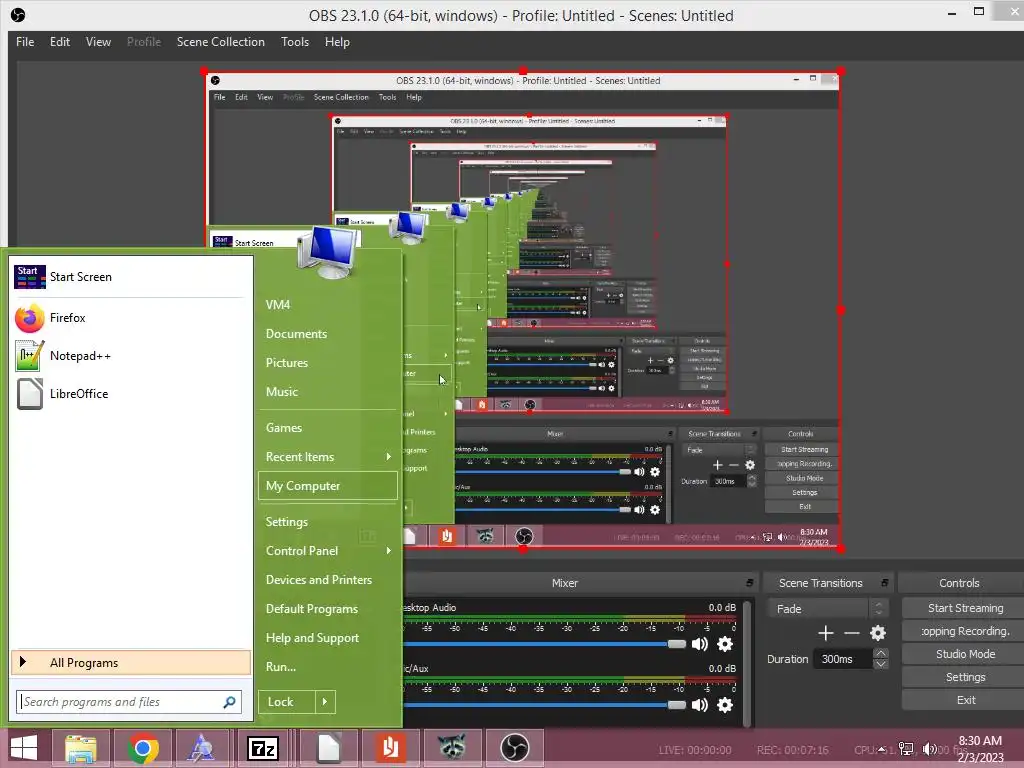
Task: Enable Studio Mode
Action: pos(965,654)
